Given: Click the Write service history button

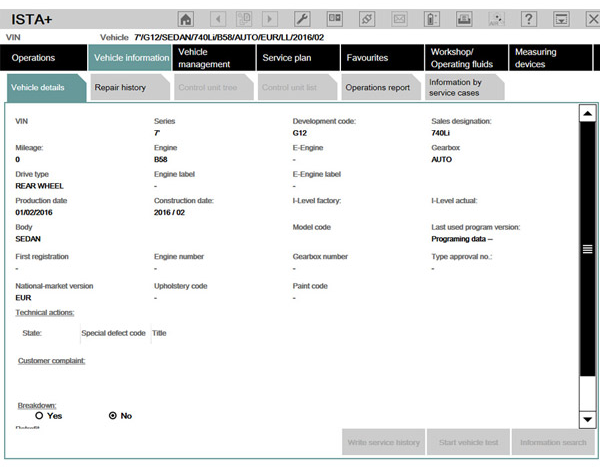Looking at the screenshot, I should point(383,442).
